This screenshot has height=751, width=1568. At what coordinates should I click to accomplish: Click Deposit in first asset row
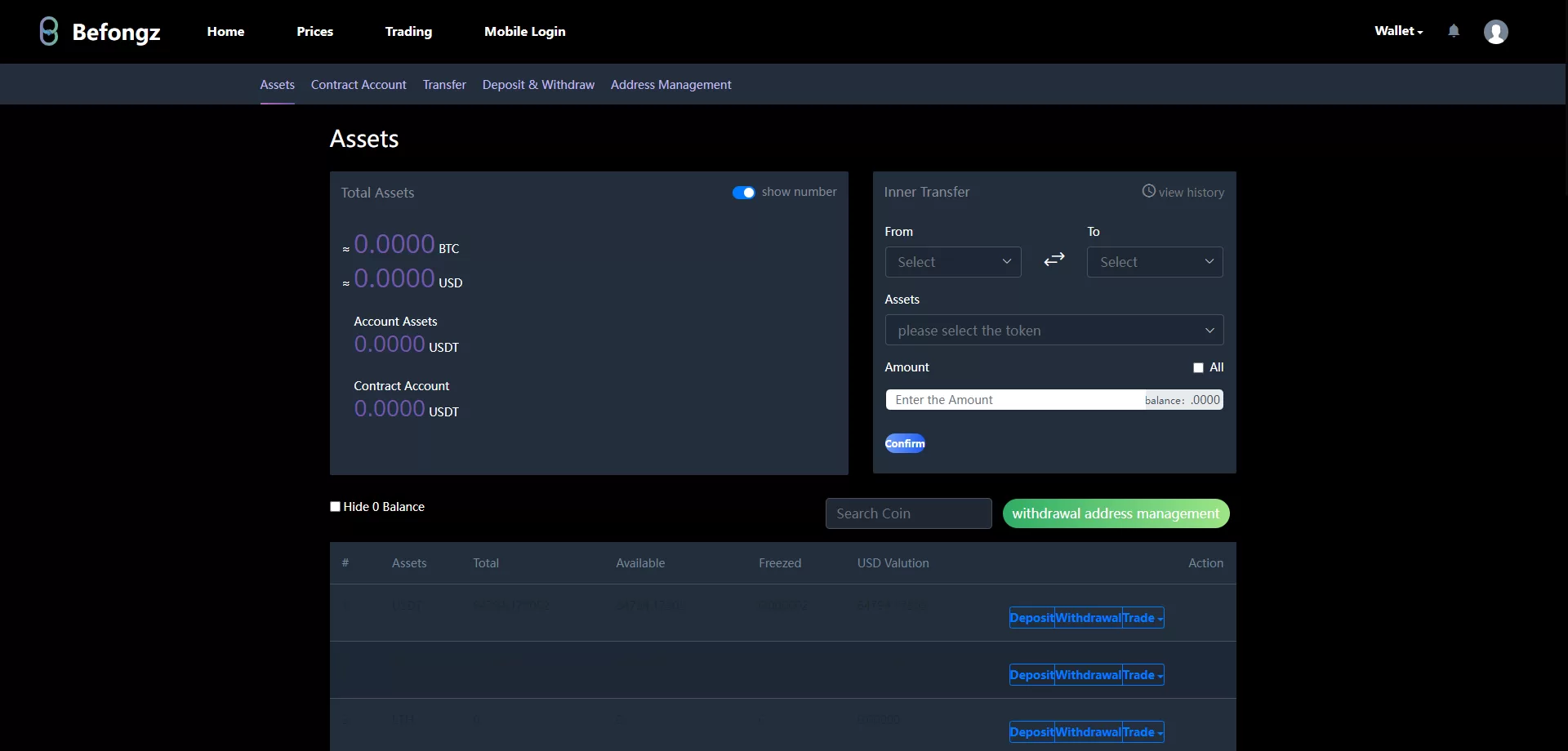pos(1031,618)
